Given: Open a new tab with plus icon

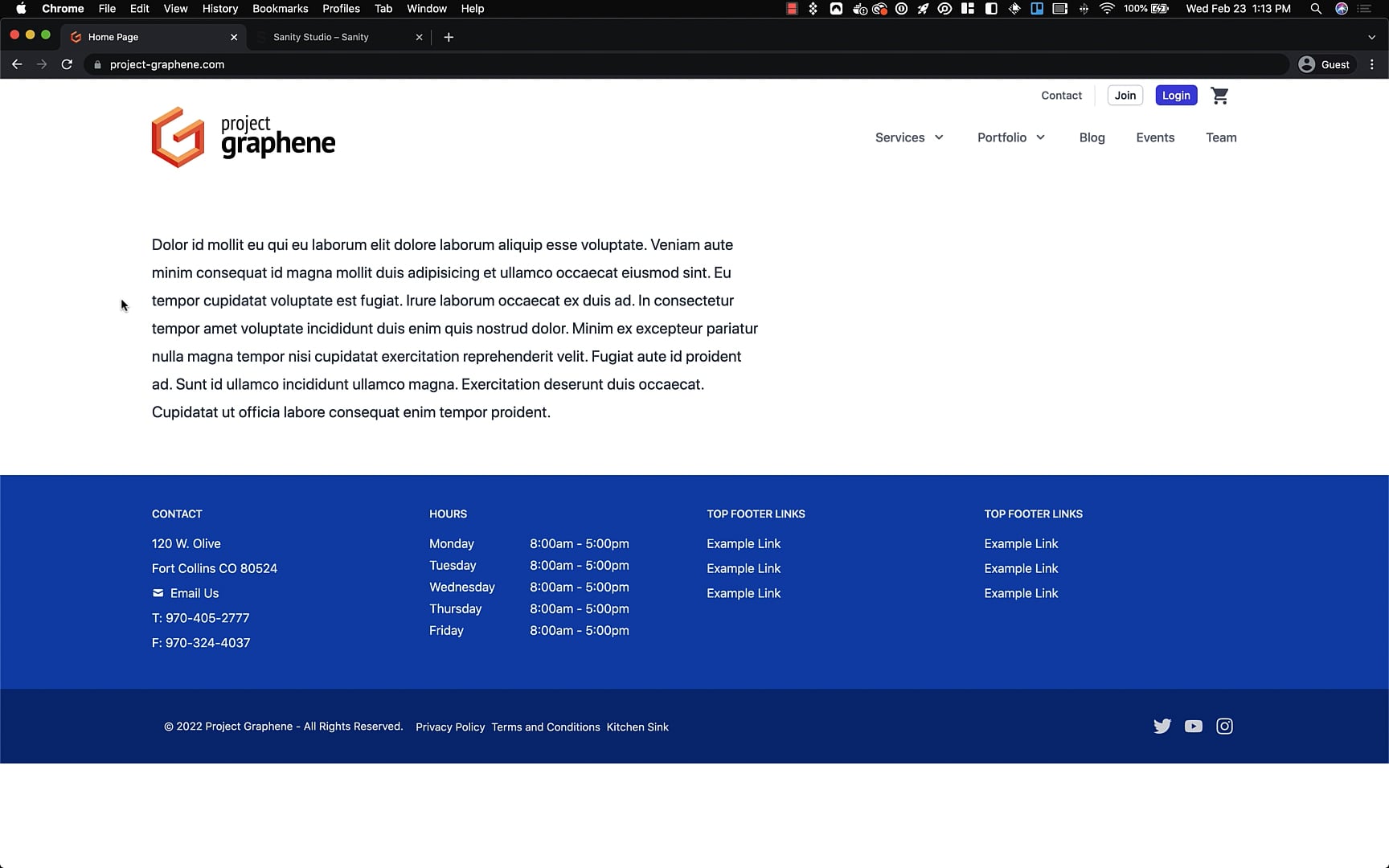Looking at the screenshot, I should tap(449, 37).
